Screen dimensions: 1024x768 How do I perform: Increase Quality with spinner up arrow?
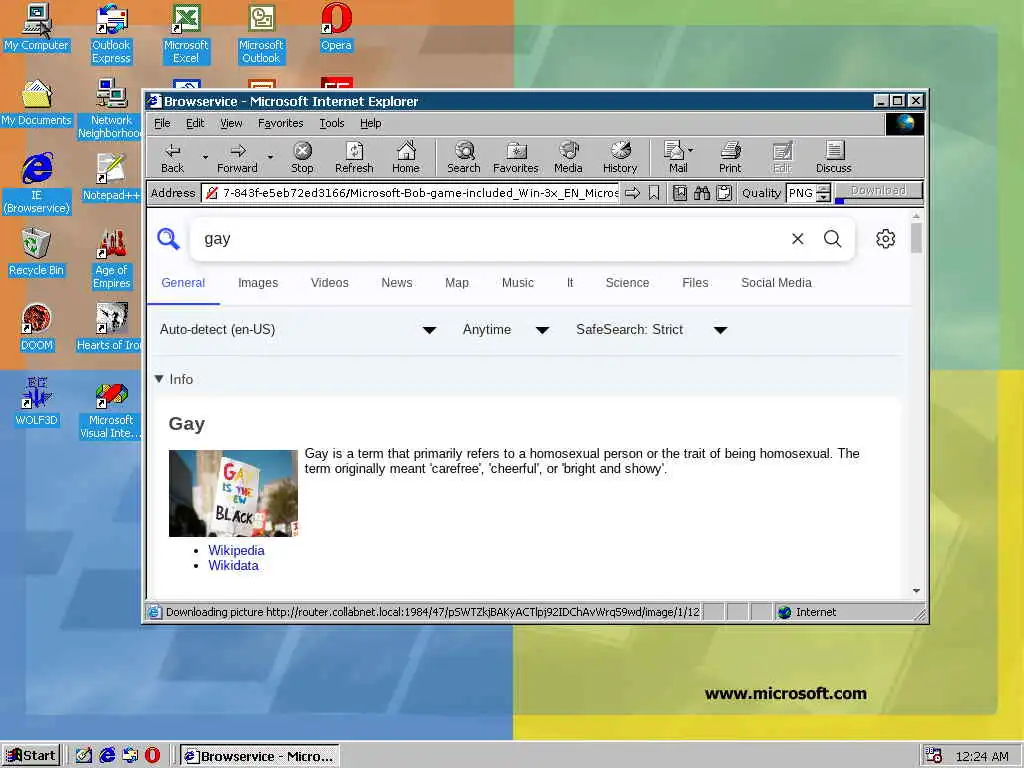824,189
